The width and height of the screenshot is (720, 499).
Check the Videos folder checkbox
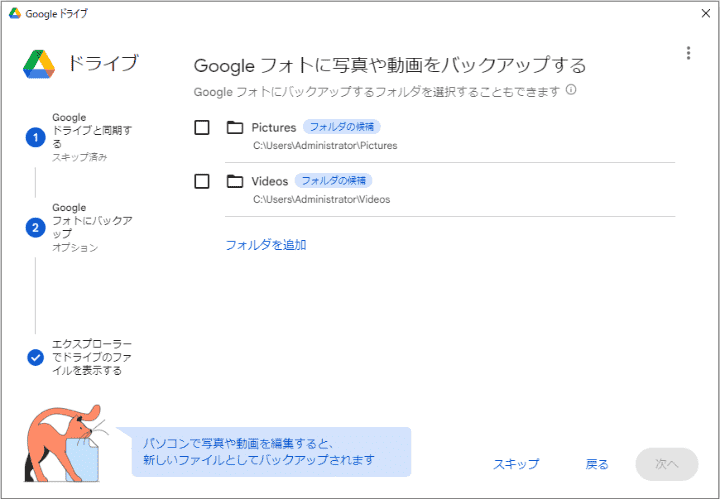pyautogui.click(x=202, y=181)
